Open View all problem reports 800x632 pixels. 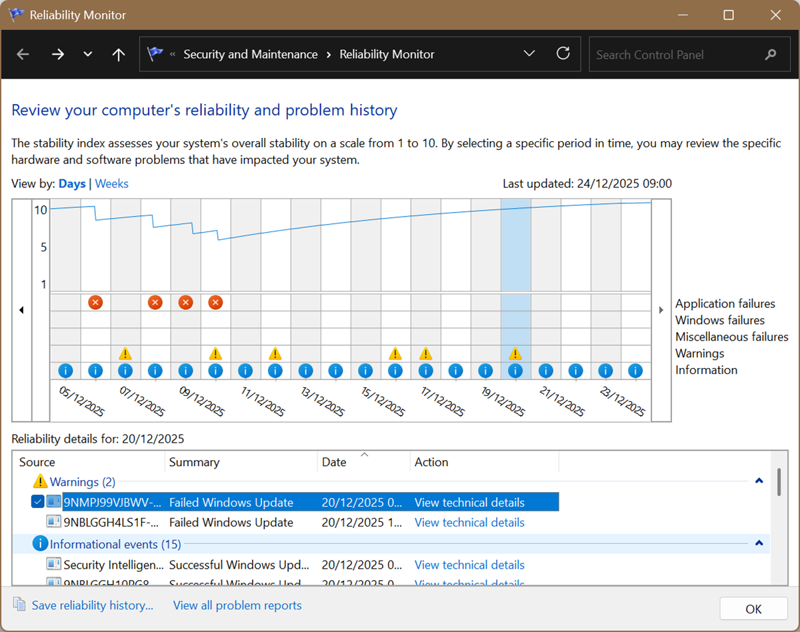point(237,605)
